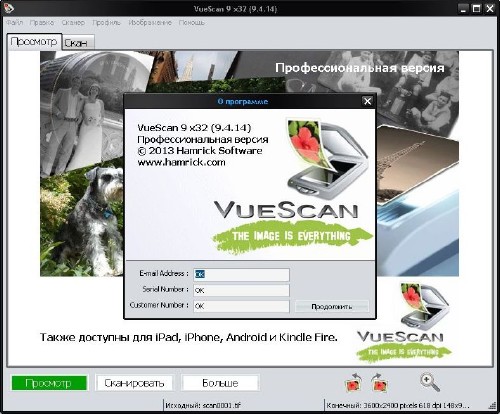Maximize the VueScan window
Image resolution: width=500 pixels, height=414 pixels.
pyautogui.click(x=477, y=9)
